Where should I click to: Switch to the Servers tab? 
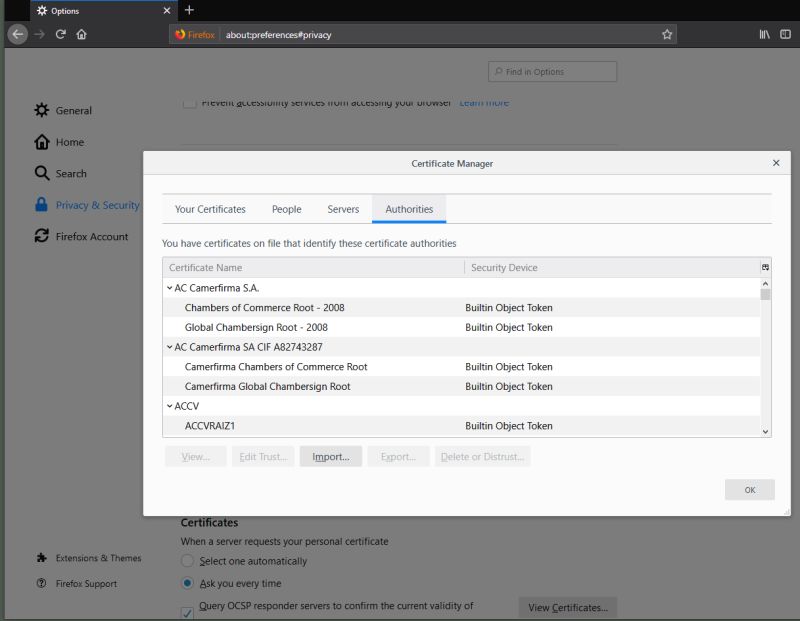pos(343,209)
